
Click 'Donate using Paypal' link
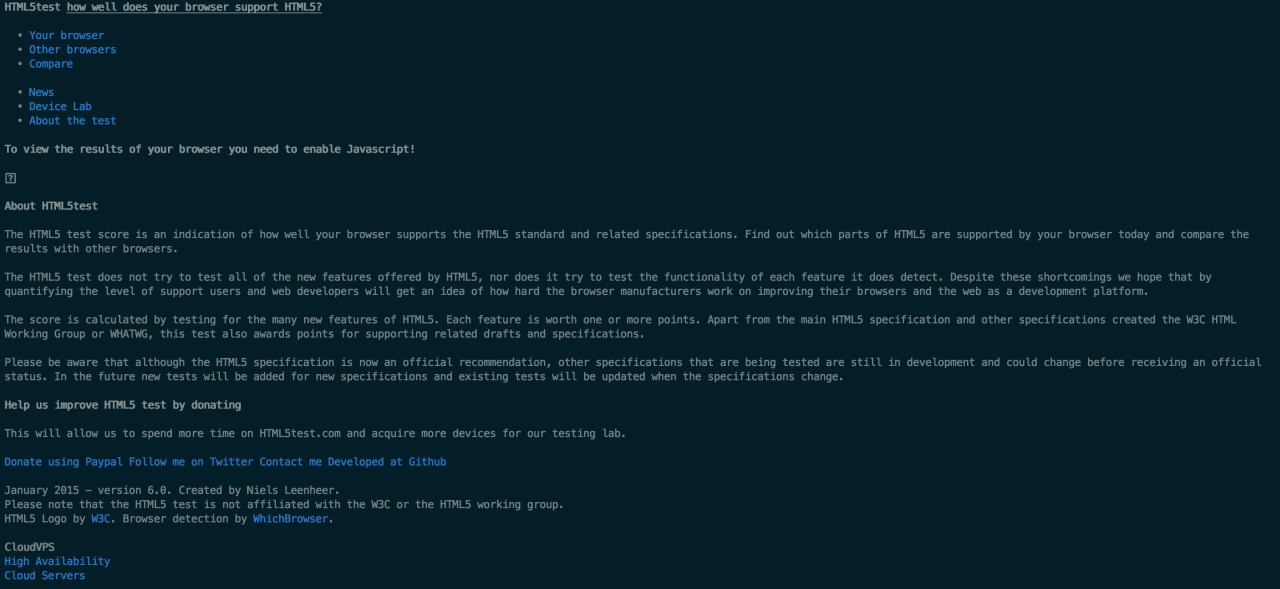tap(63, 462)
